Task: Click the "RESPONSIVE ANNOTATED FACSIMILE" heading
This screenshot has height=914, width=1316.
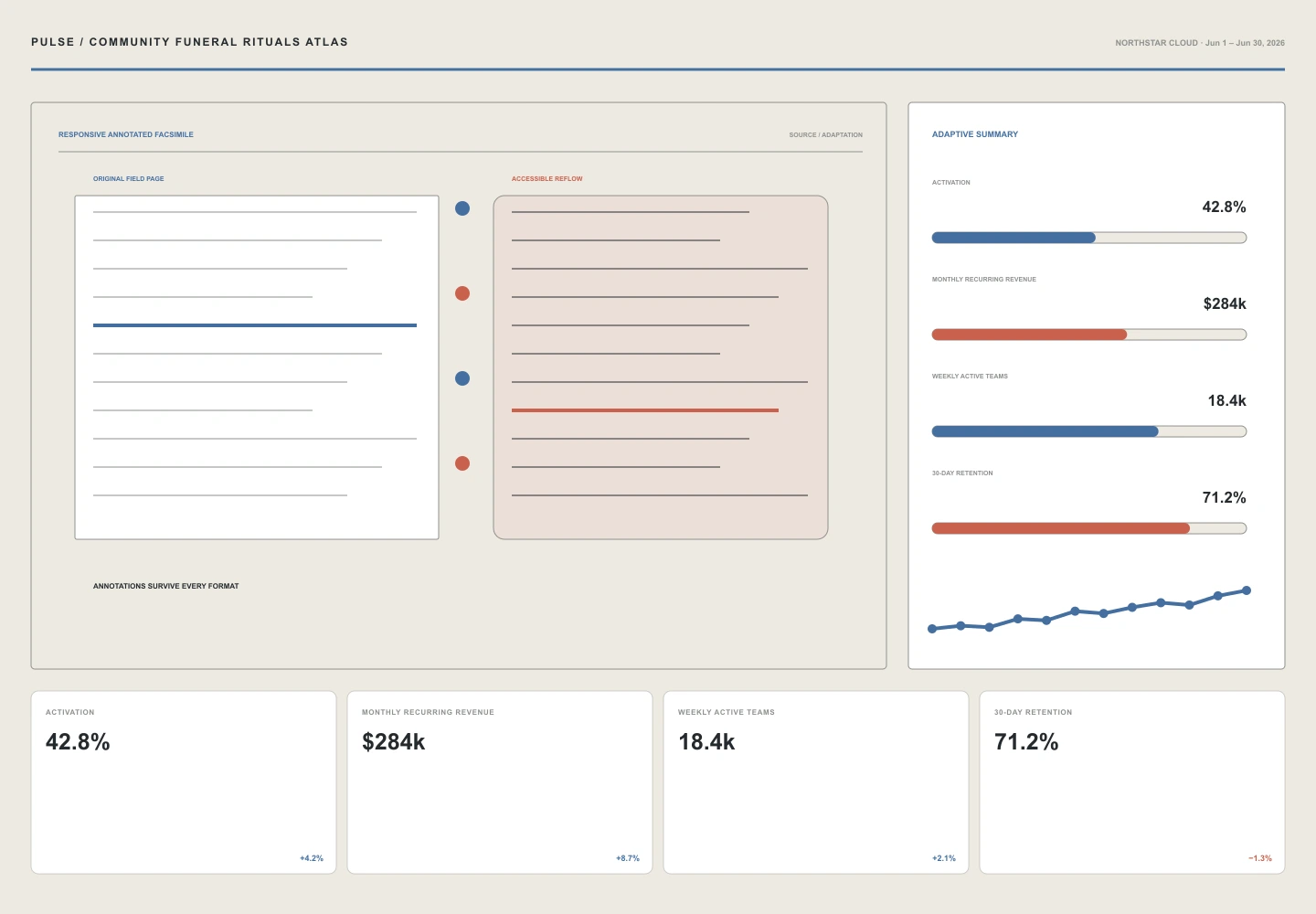Action: pyautogui.click(x=126, y=134)
